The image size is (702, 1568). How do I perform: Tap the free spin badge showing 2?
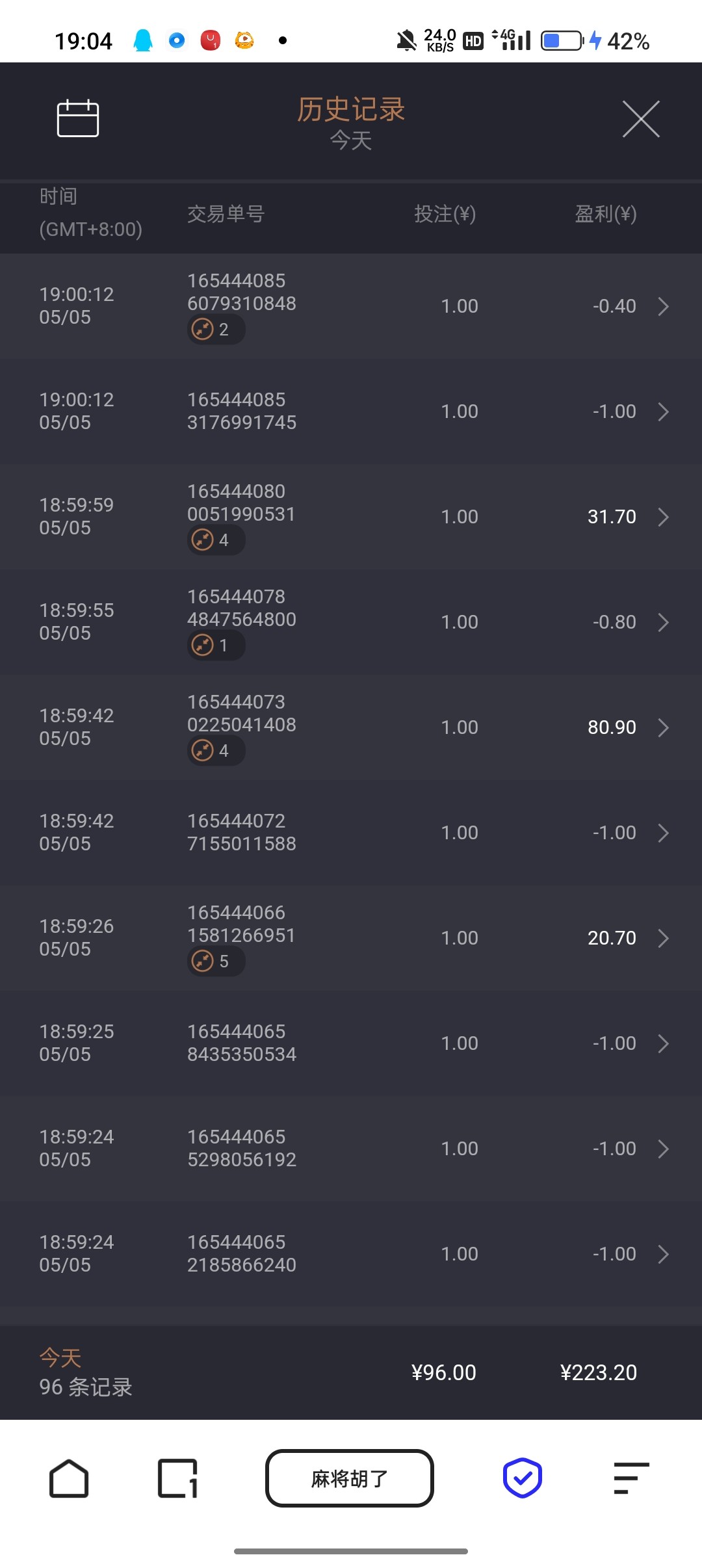[x=216, y=330]
